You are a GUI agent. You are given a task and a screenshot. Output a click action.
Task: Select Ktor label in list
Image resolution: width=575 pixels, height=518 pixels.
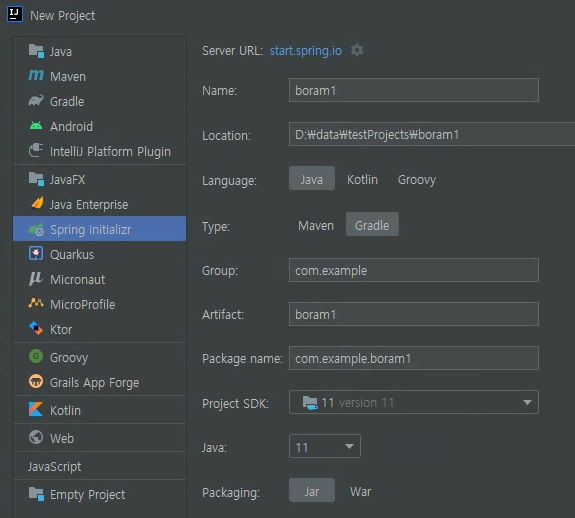coord(61,330)
